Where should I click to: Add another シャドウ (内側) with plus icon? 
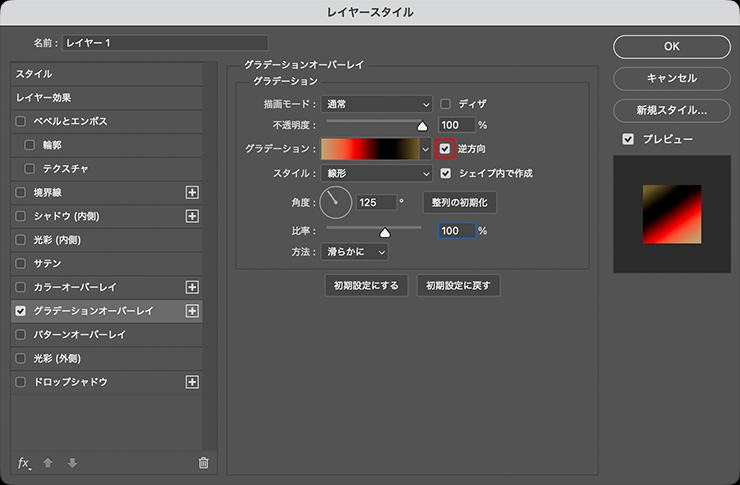click(193, 216)
